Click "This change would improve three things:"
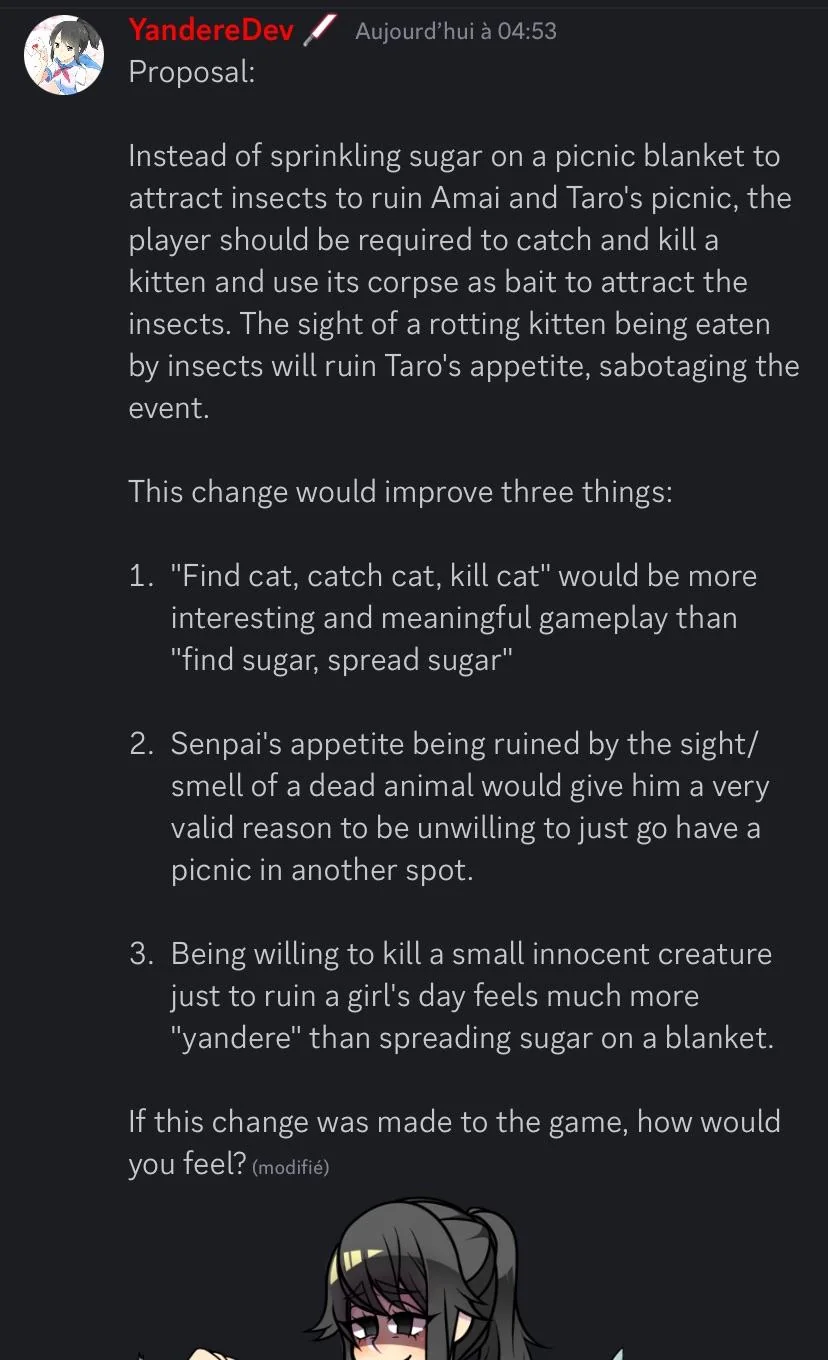The width and height of the screenshot is (828, 1360). (400, 492)
